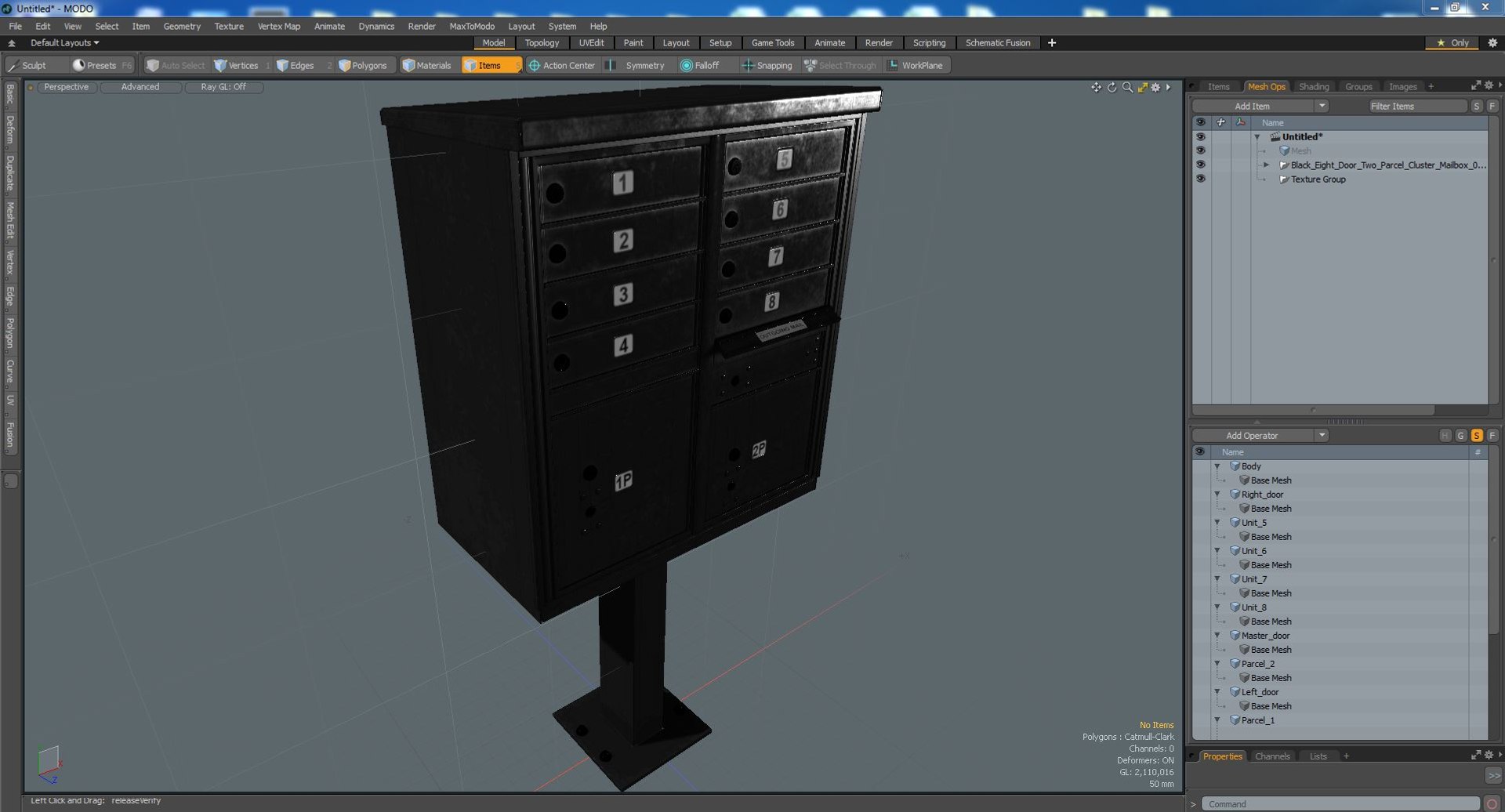Open the Geometry menu
Image resolution: width=1505 pixels, height=812 pixels.
coord(182,27)
